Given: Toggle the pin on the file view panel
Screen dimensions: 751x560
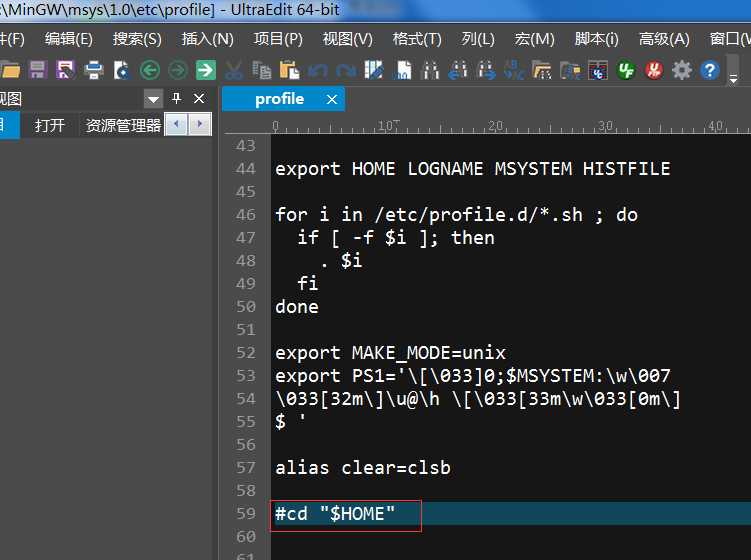Looking at the screenshot, I should 176,99.
